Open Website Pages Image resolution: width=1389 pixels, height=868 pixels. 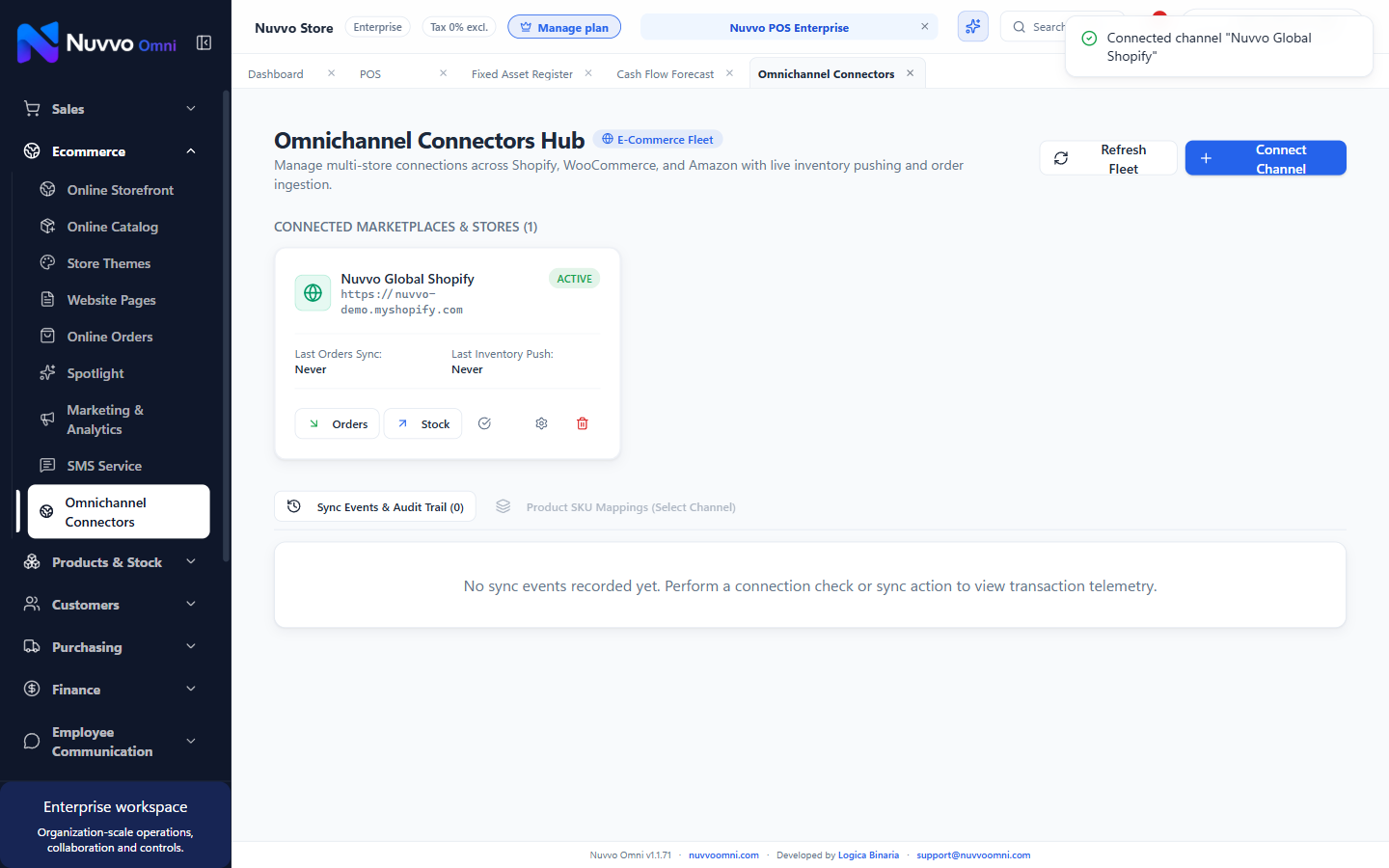[x=119, y=300]
